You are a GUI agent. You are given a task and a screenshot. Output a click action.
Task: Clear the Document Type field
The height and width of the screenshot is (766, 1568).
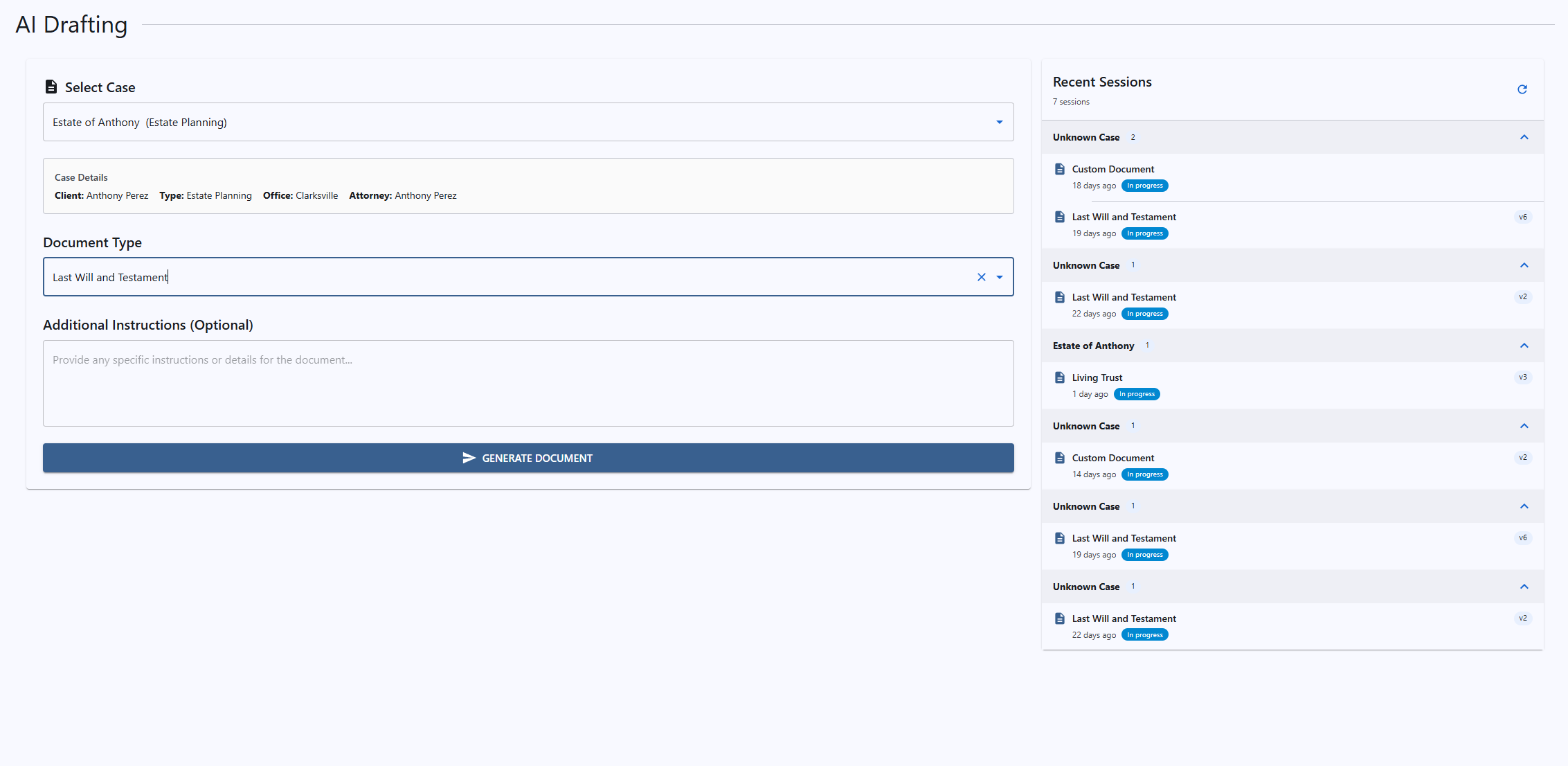981,277
